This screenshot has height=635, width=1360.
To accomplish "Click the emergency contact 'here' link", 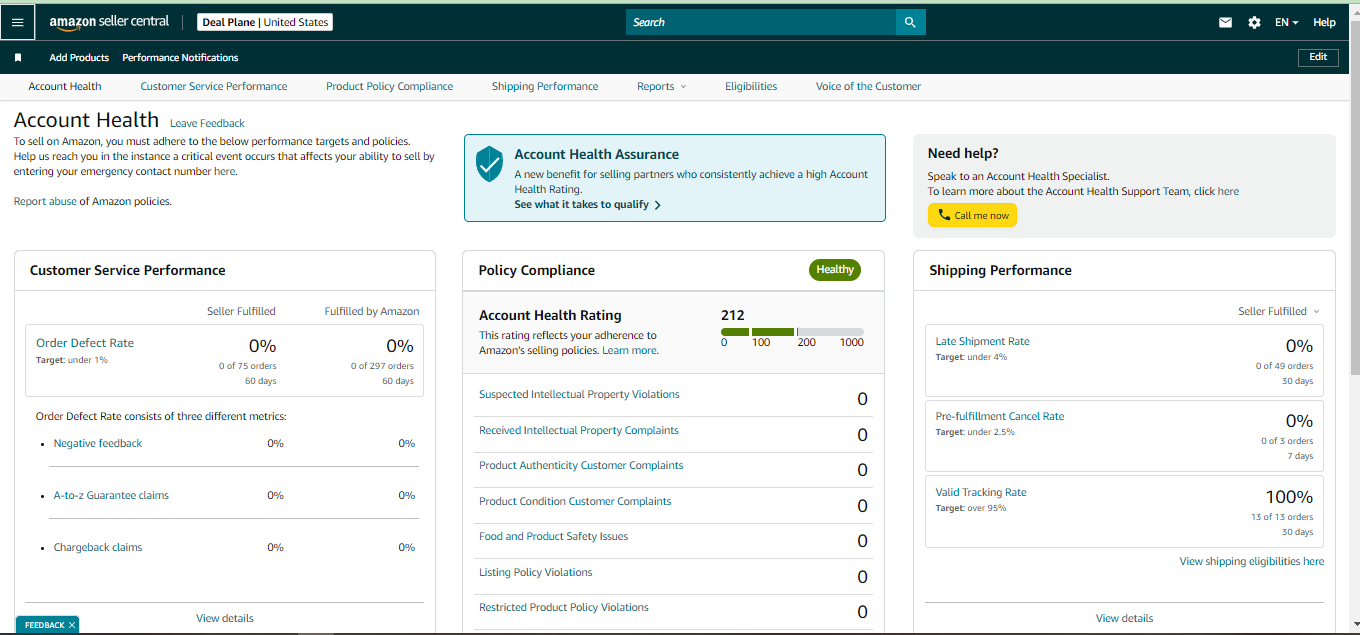I will [225, 172].
